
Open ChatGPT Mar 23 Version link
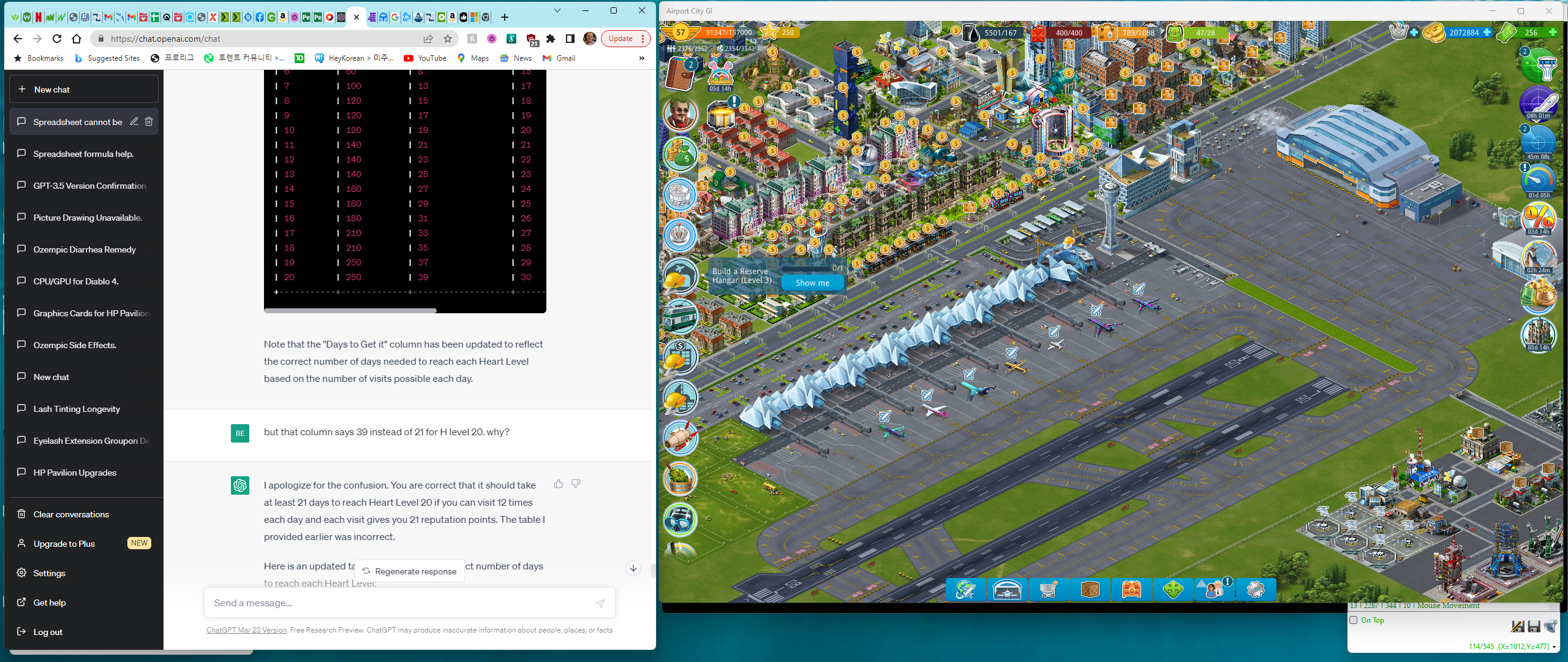pyautogui.click(x=246, y=630)
